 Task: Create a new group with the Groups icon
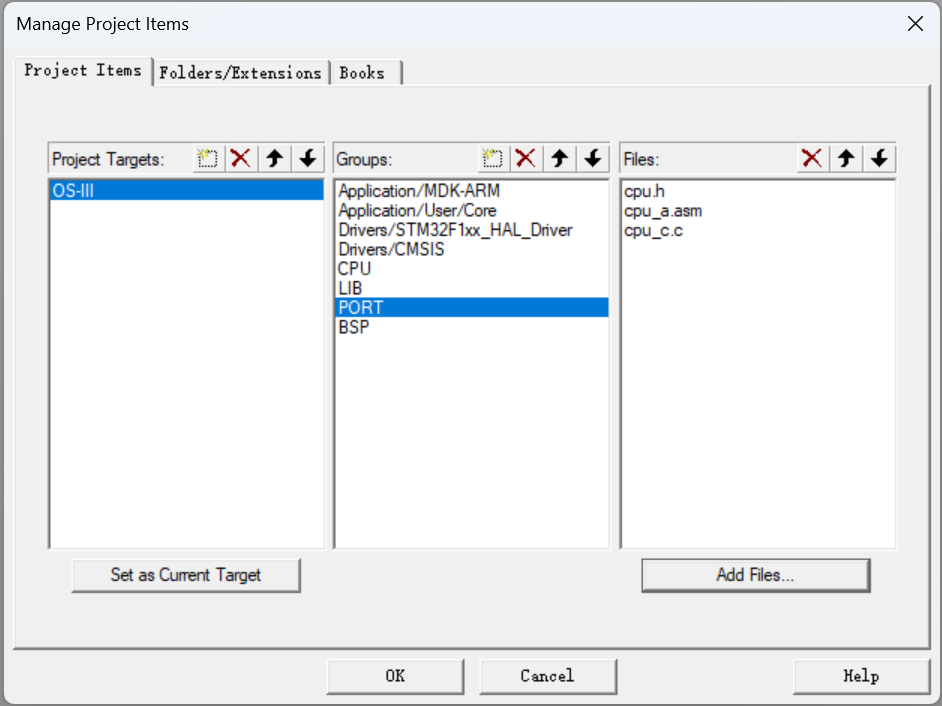[x=493, y=159]
